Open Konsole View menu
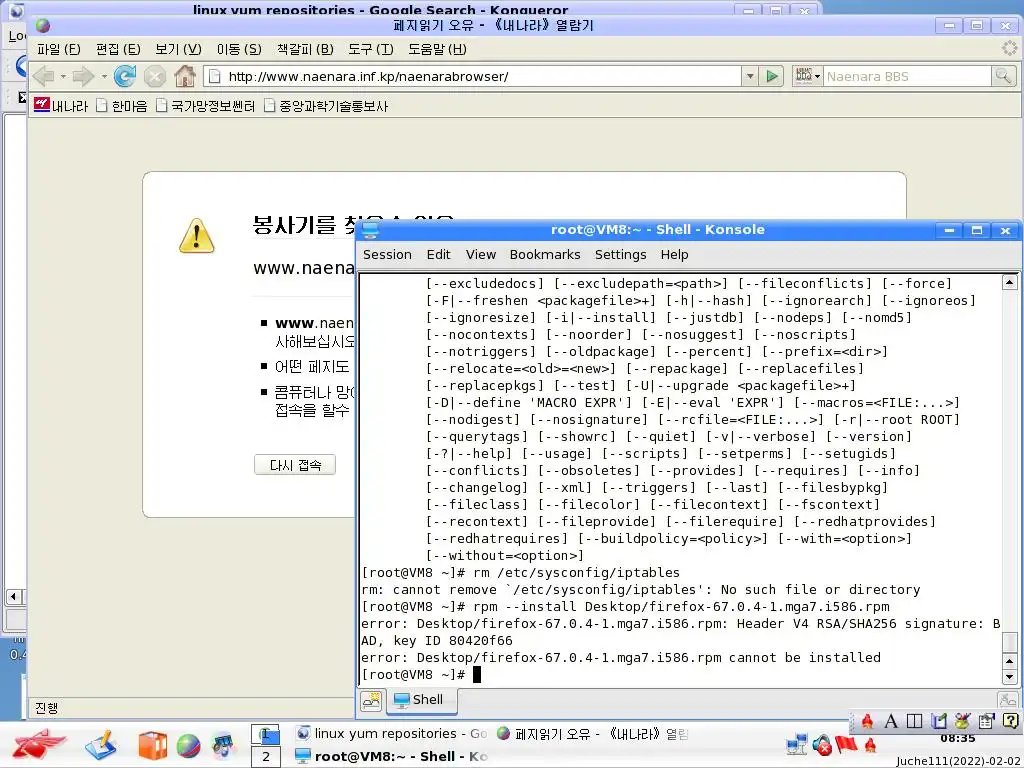 point(481,255)
